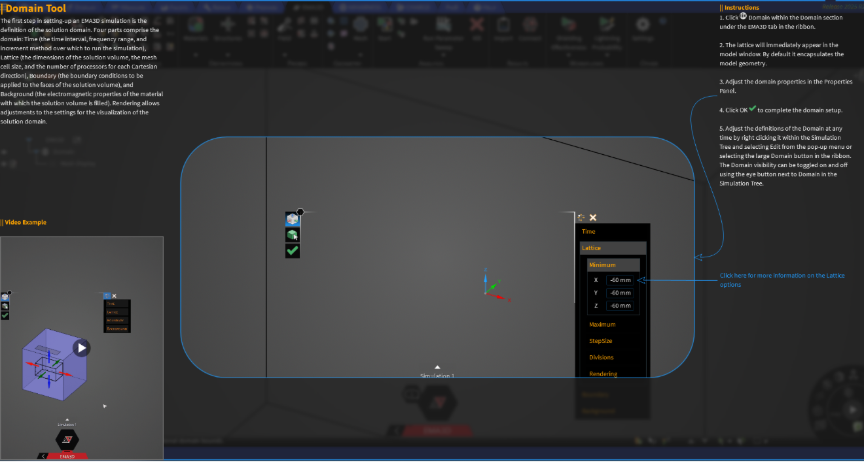Close the properties panel with X
Screen dimensions: 864x462
(x=593, y=217)
